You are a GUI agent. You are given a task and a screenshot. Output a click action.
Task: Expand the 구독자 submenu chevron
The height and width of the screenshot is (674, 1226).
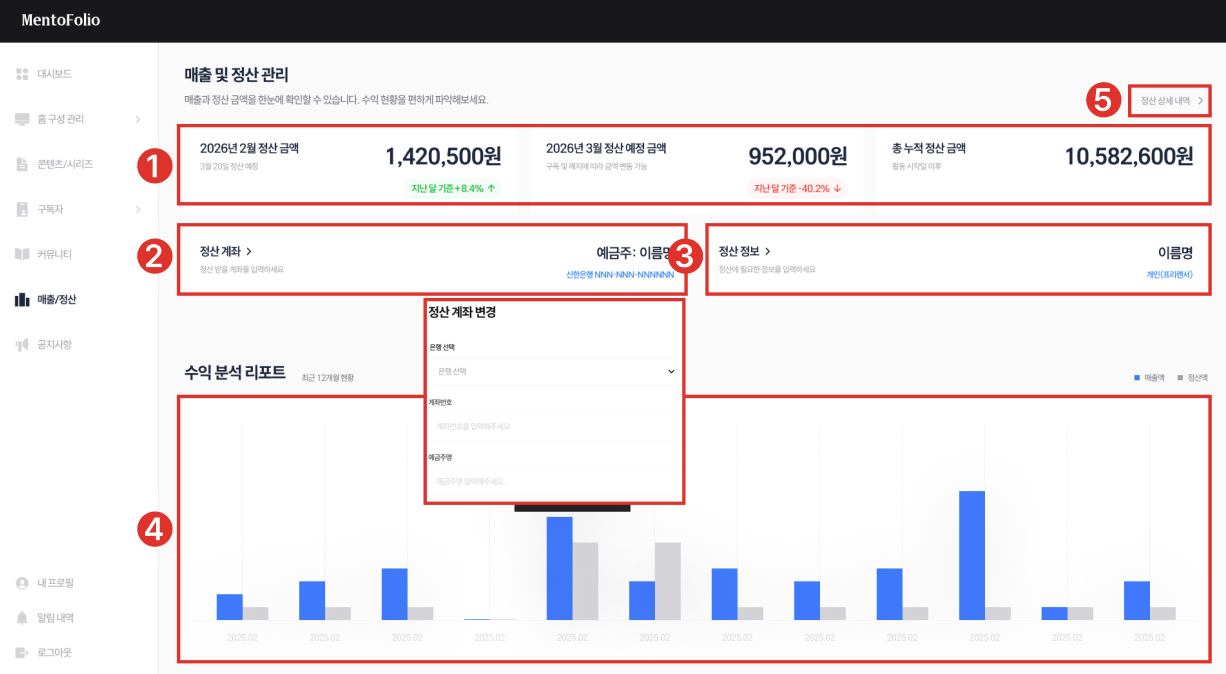[x=138, y=209]
